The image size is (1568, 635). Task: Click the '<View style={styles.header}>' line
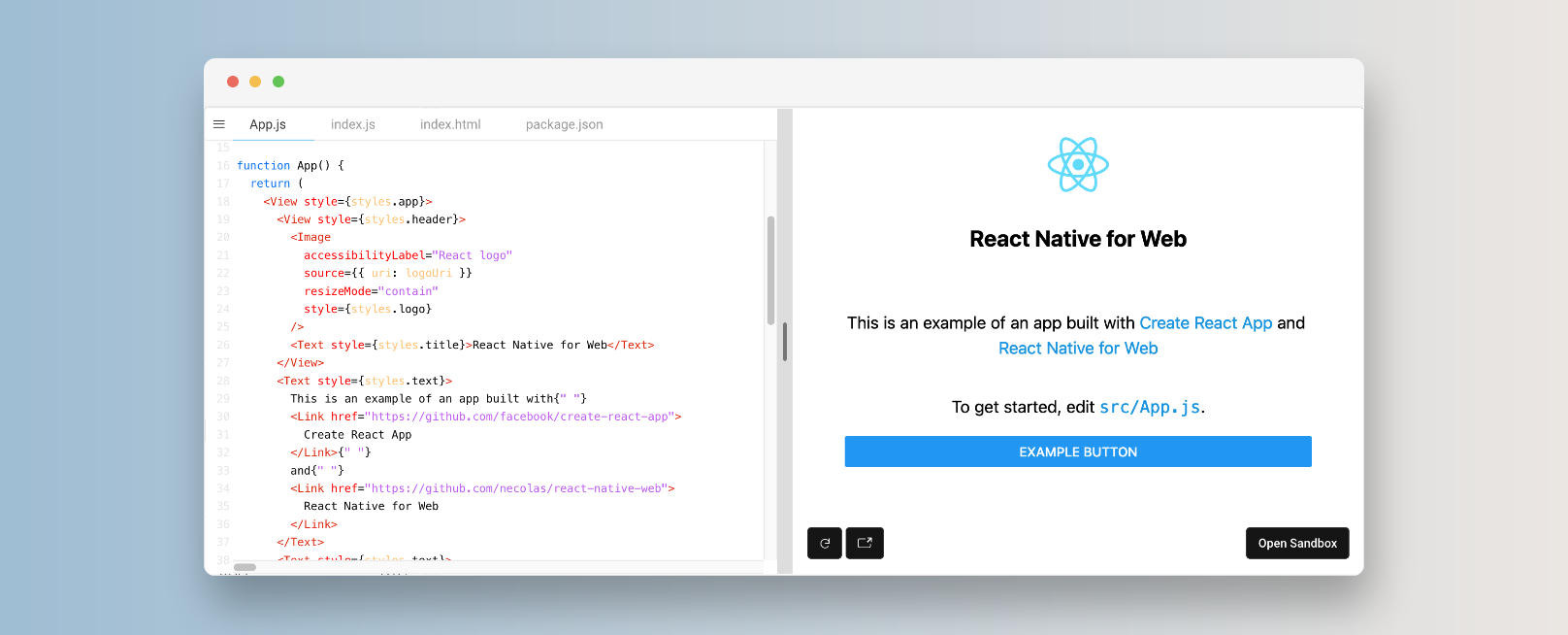(371, 220)
